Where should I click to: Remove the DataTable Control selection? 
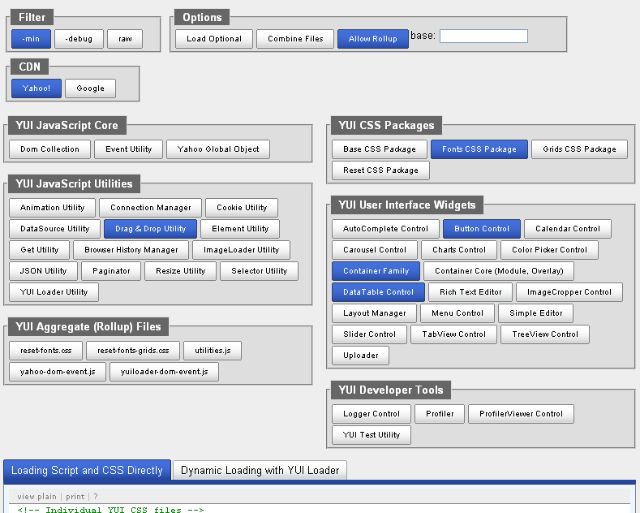[378, 292]
